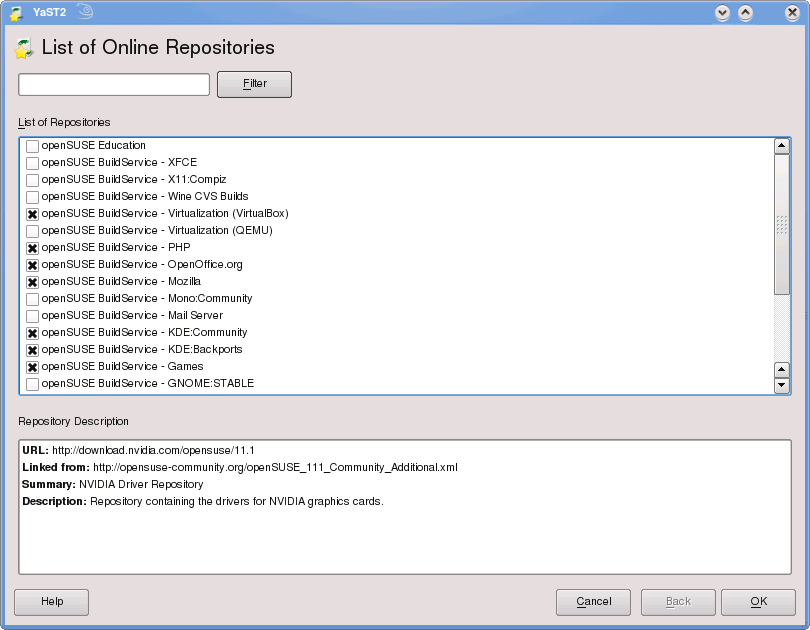
Task: Enable the XFCE repository checkbox
Action: (32, 163)
